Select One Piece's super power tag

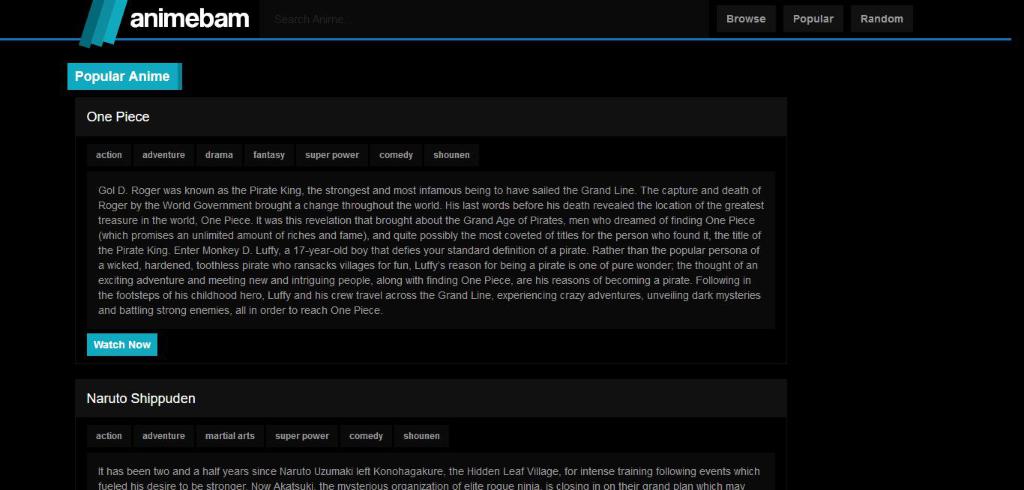(332, 155)
